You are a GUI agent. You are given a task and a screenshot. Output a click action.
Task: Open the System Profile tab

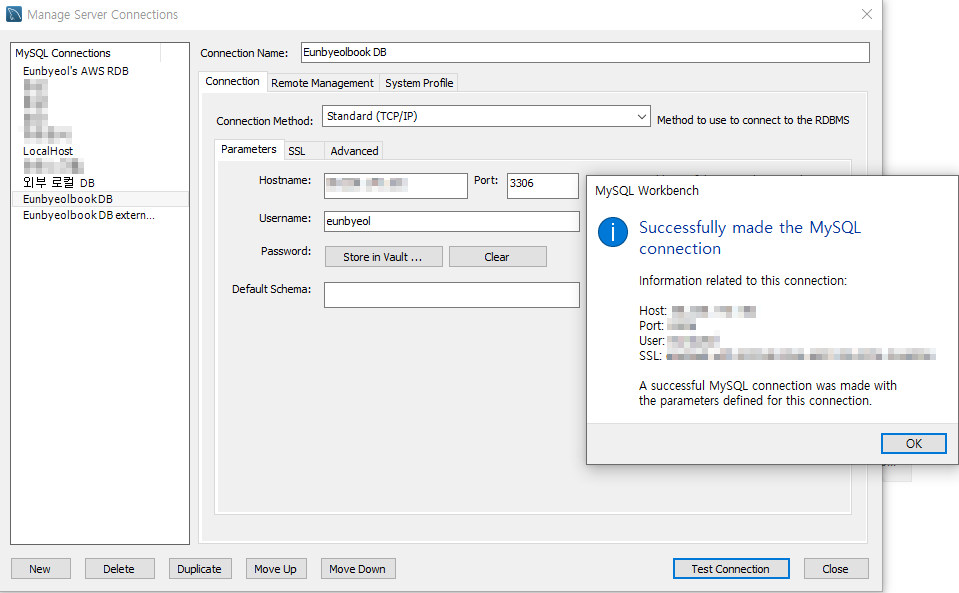[419, 83]
